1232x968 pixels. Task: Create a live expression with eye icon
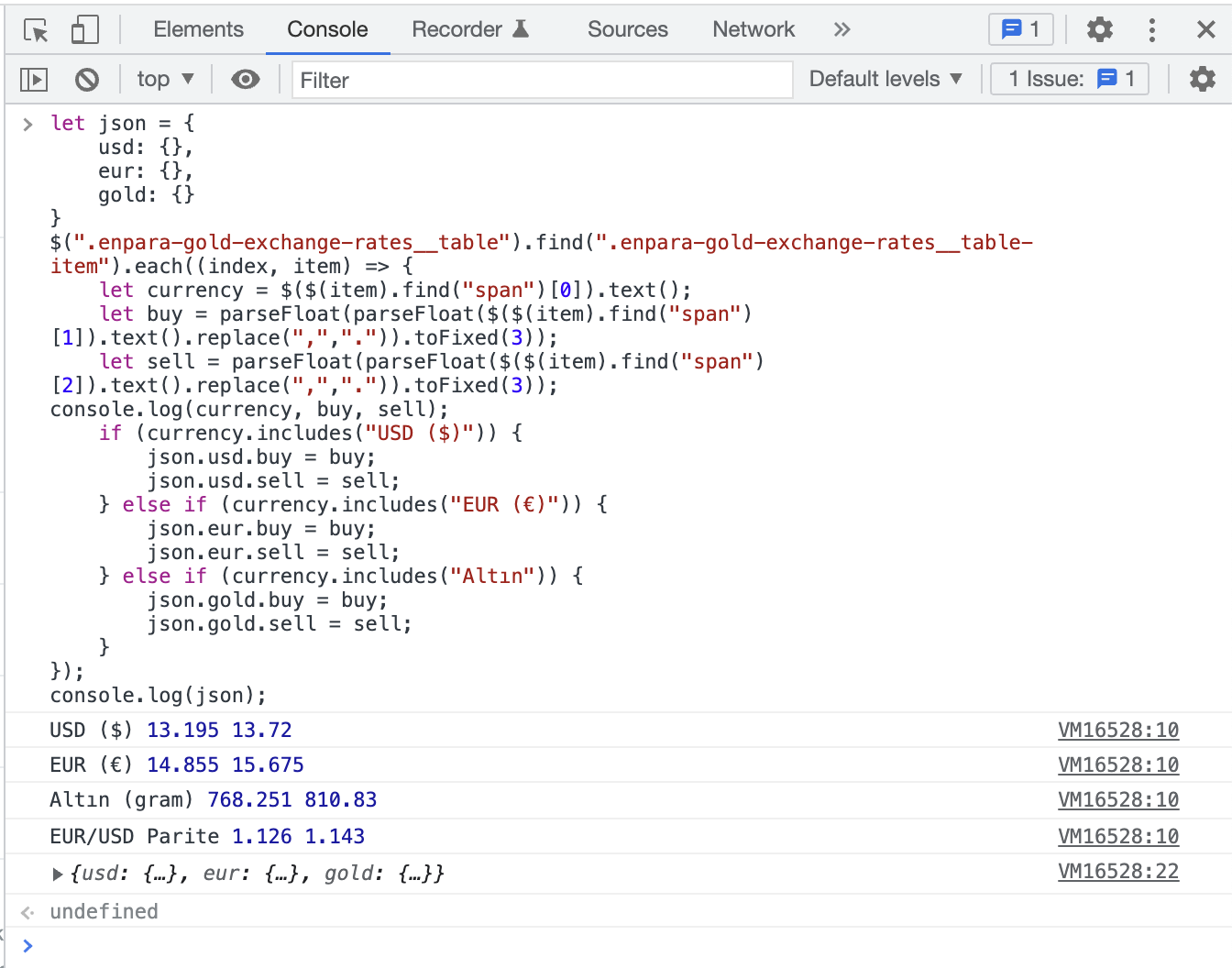click(245, 80)
